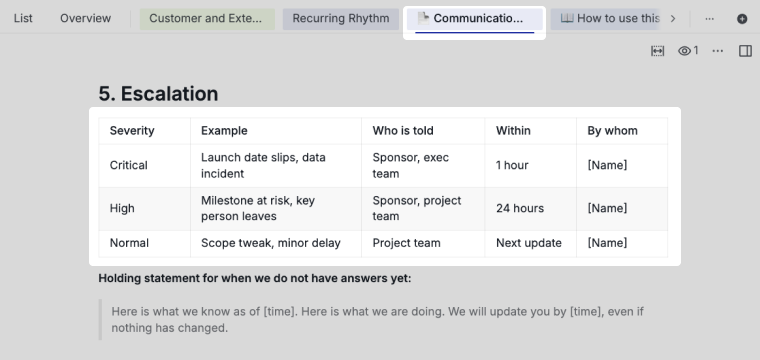Click the document icon on Communicatio... tab
Image resolution: width=760 pixels, height=360 pixels.
[x=423, y=18]
